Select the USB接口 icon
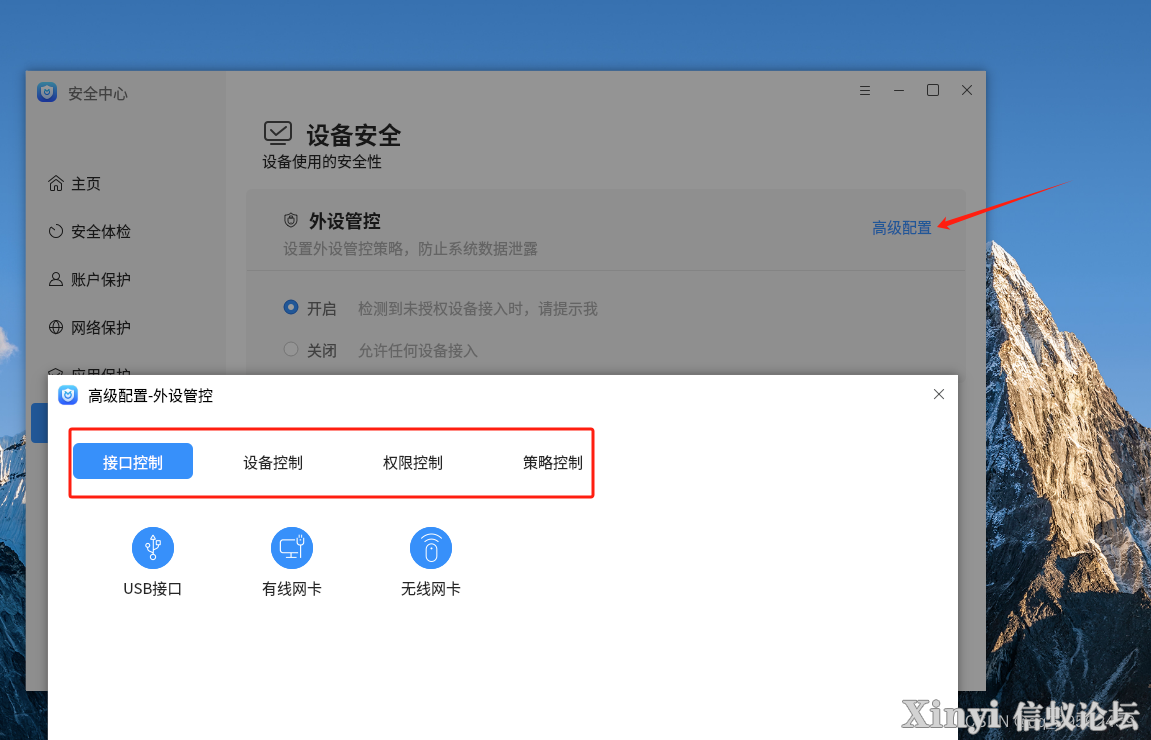 point(153,548)
